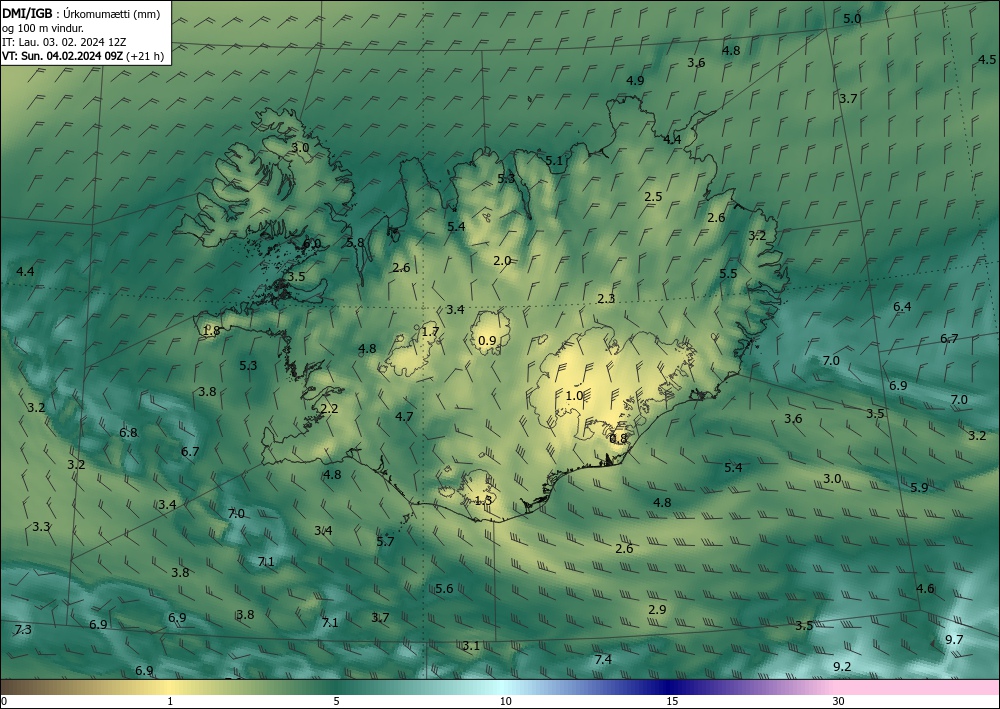Click the 9.7 value on the map
The image size is (1000, 709).
[x=954, y=640]
